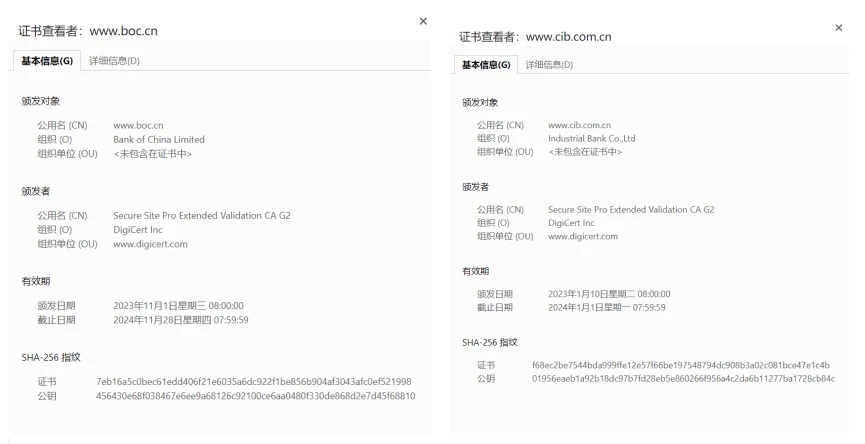The image size is (865, 444).
Task: Close the www.cib.com.cn certificate viewer
Action: [x=839, y=28]
